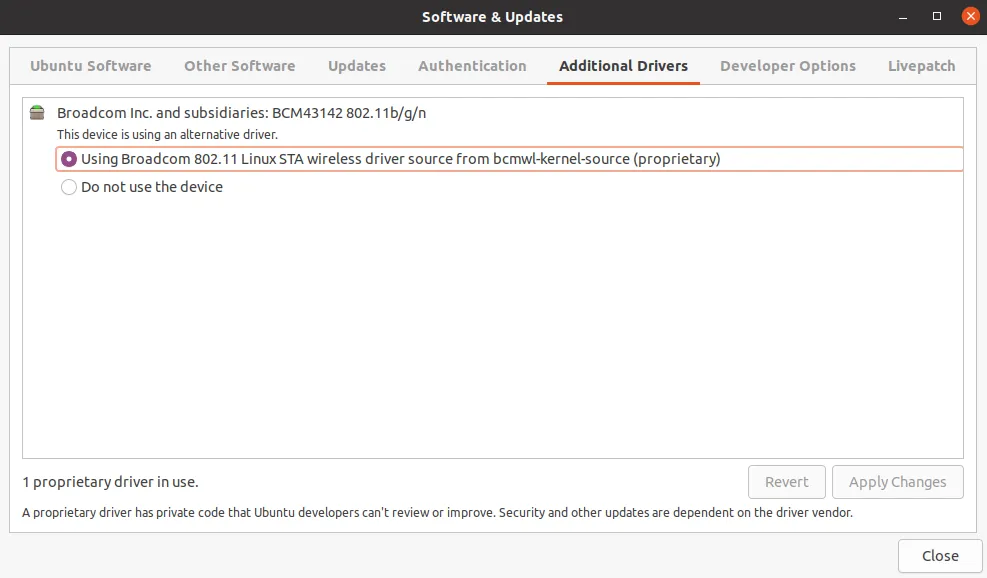This screenshot has height=578, width=987.
Task: Click Apply Changes to confirm driver selection
Action: tap(897, 482)
